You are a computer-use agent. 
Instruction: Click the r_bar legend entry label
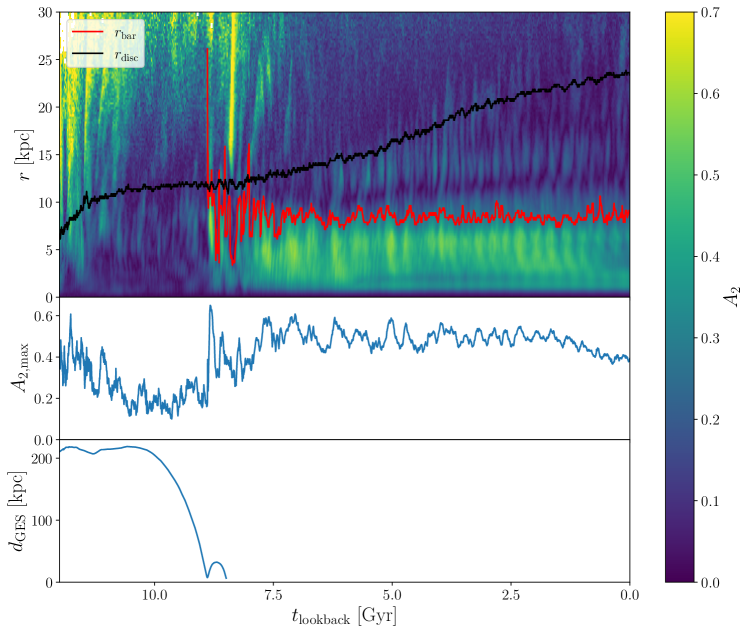point(125,33)
